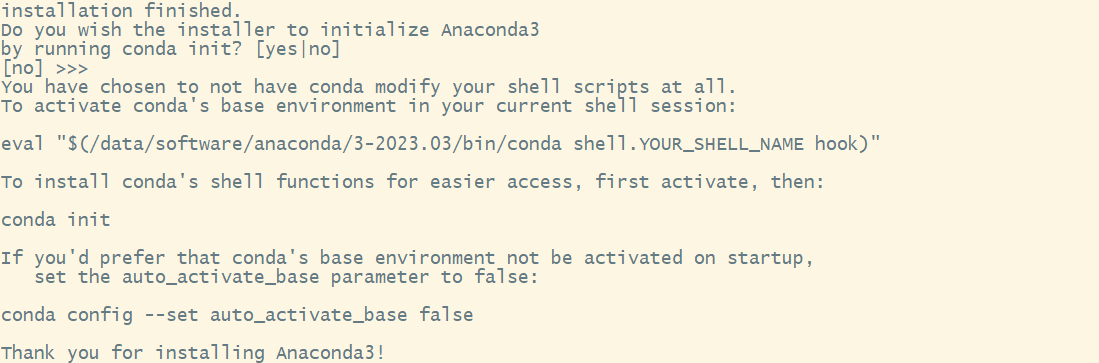Viewport: 1099px width, 363px height.
Task: Click 'To install conda's shell functions' line
Action: (413, 182)
